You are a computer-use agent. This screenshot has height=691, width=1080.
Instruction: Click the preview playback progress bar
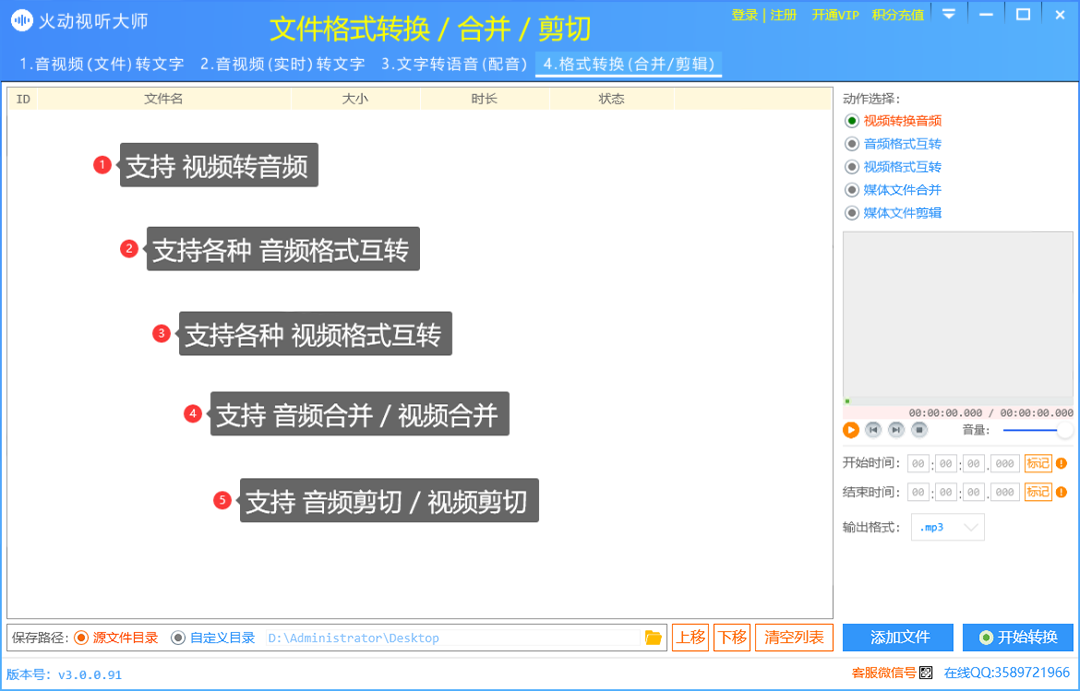pos(958,401)
